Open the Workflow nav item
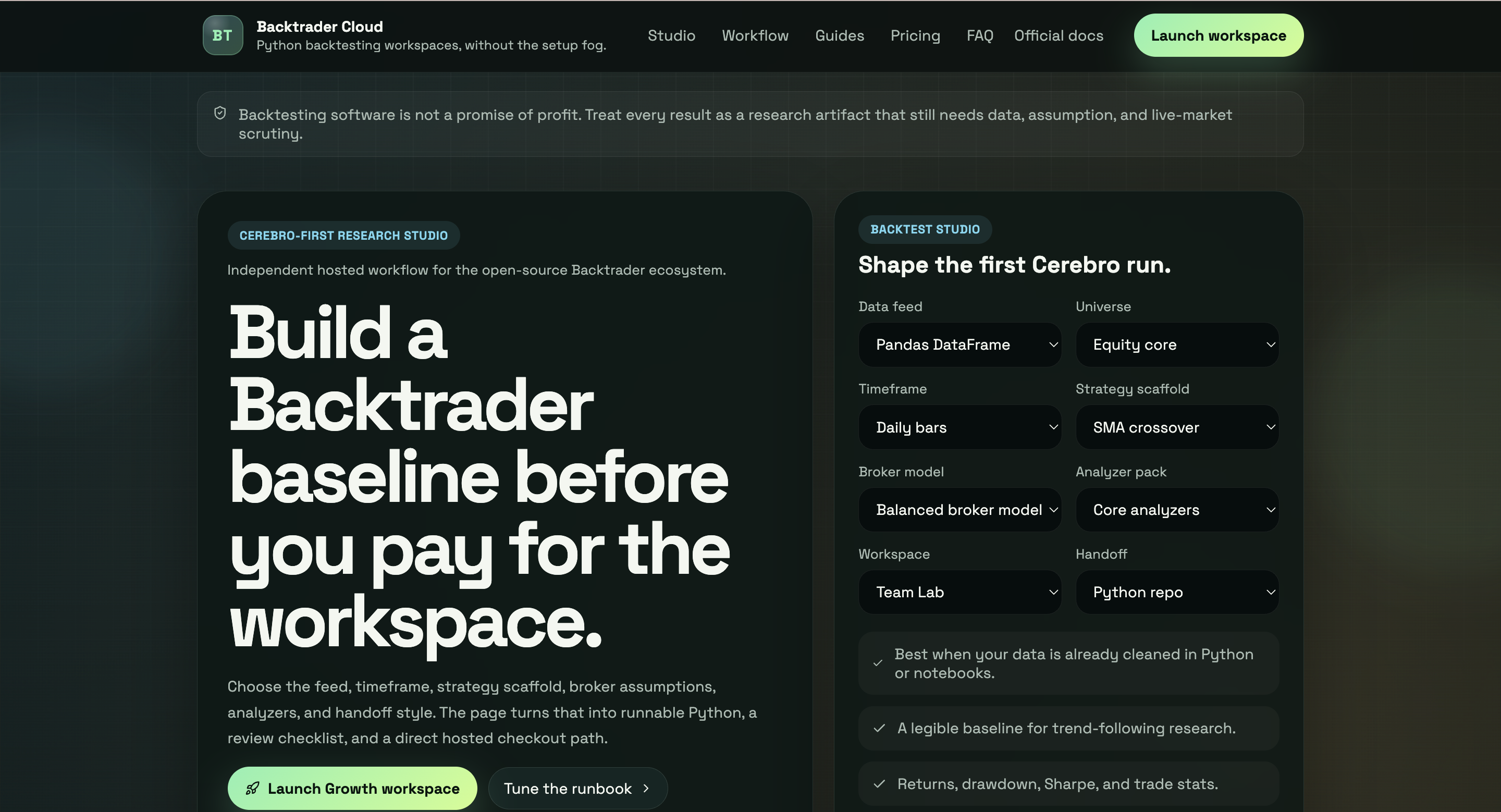 tap(755, 35)
